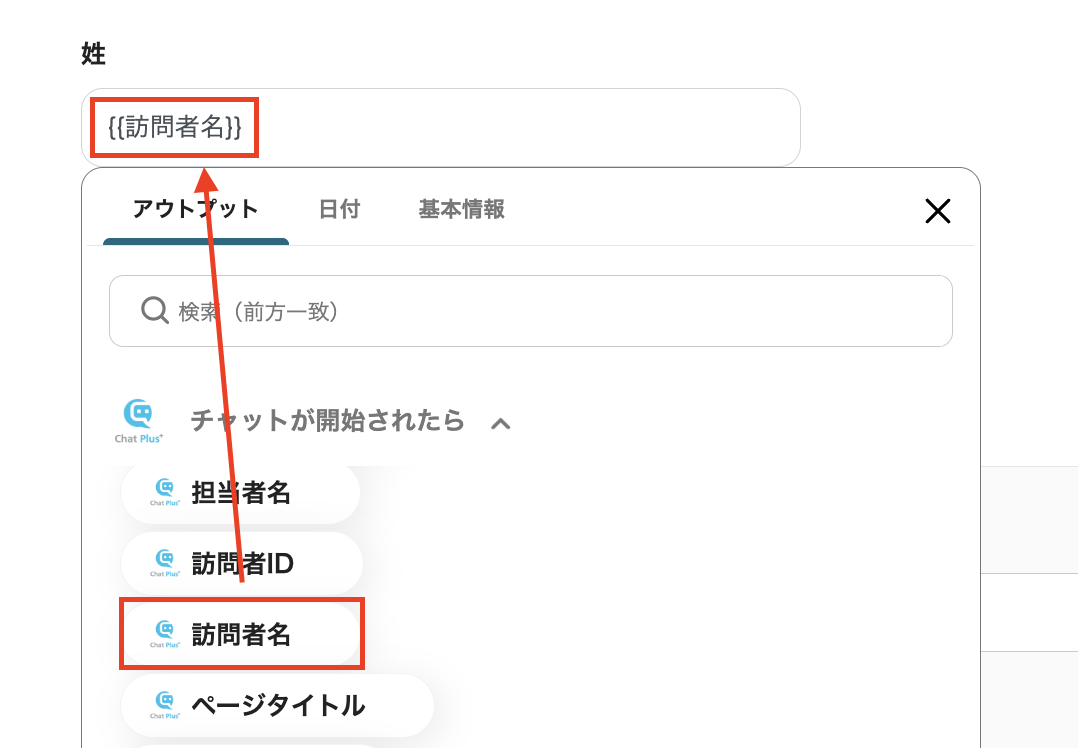Image resolution: width=1078 pixels, height=748 pixels.
Task: Collapse the チャットが開始されたら section chevron
Action: point(500,423)
